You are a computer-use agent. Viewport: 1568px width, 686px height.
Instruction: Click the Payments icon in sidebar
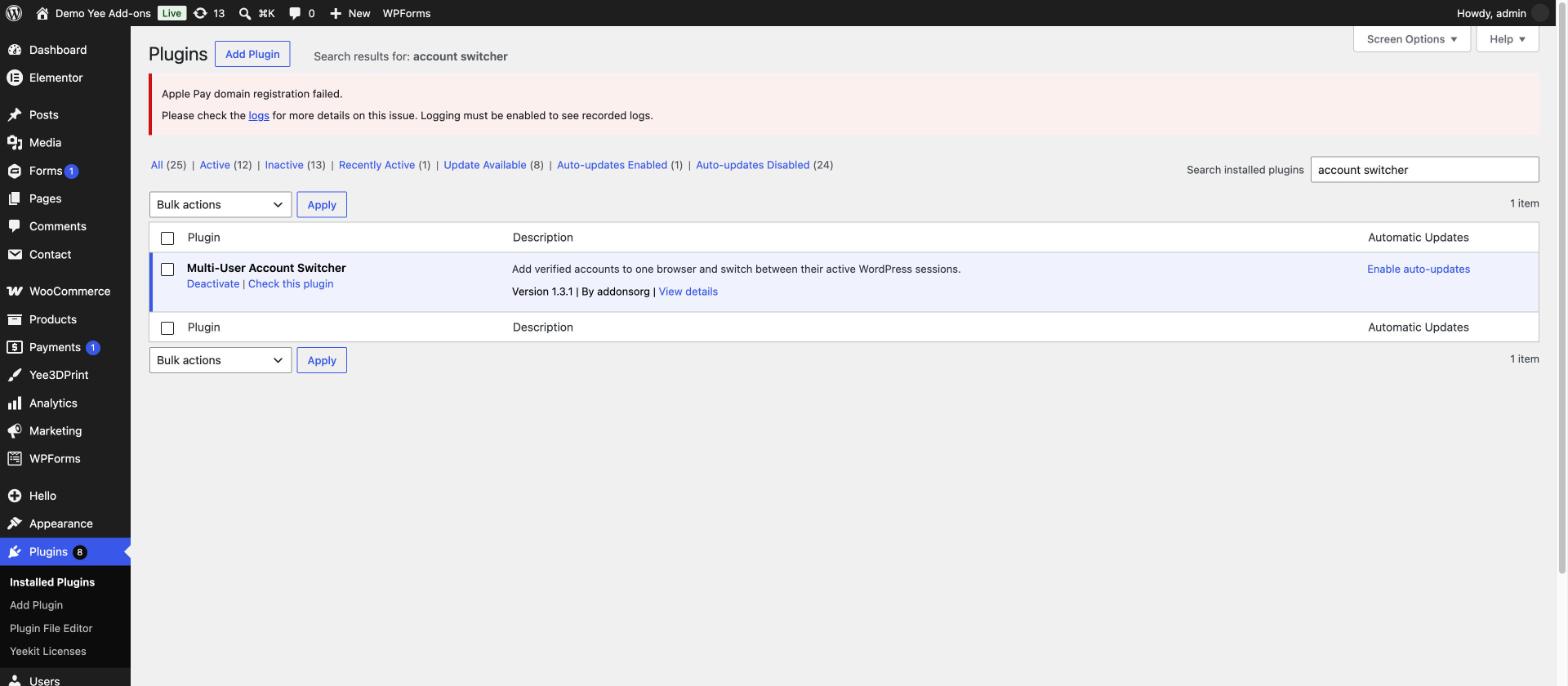(14, 348)
